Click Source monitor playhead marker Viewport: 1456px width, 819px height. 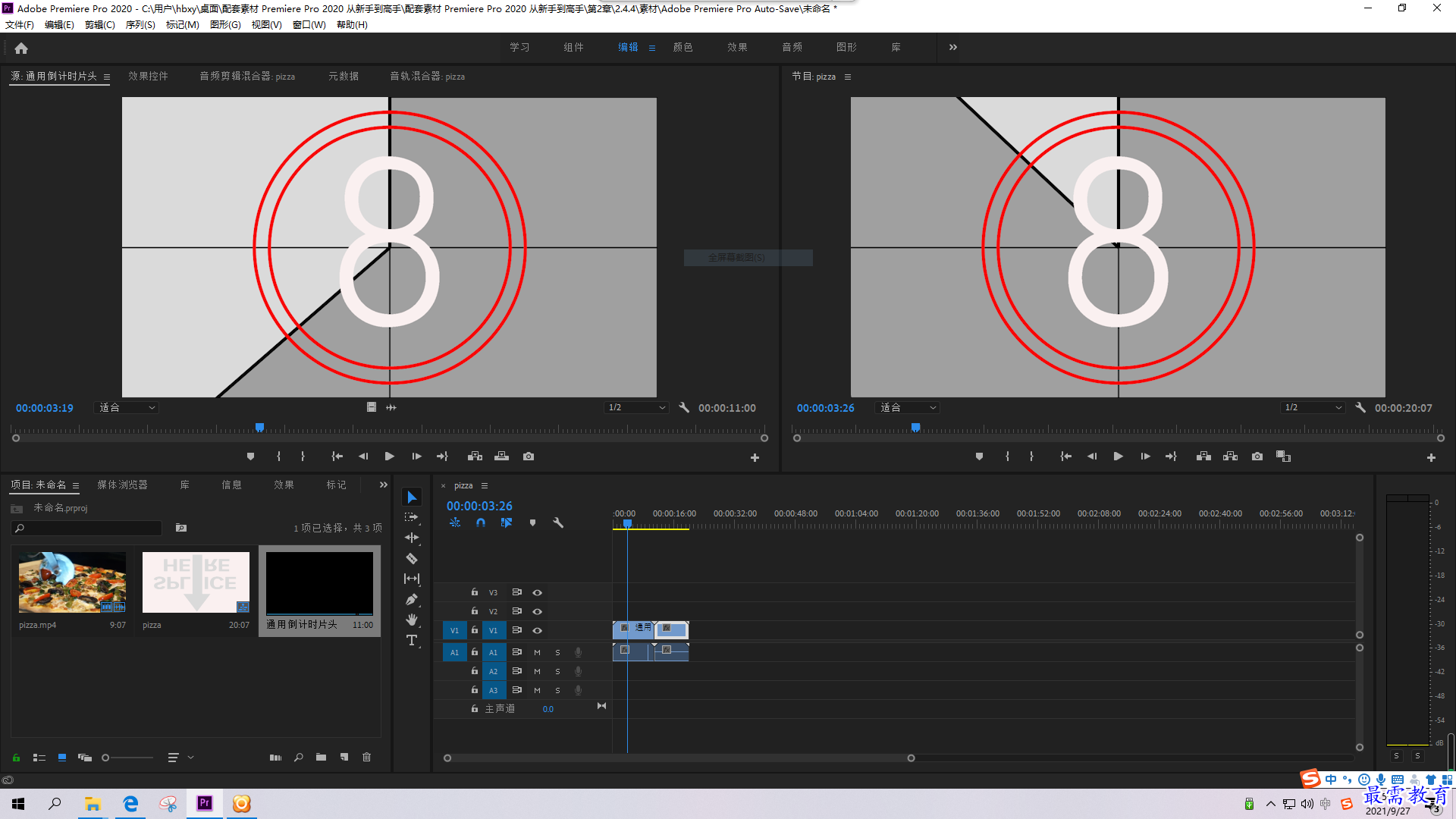[x=259, y=428]
